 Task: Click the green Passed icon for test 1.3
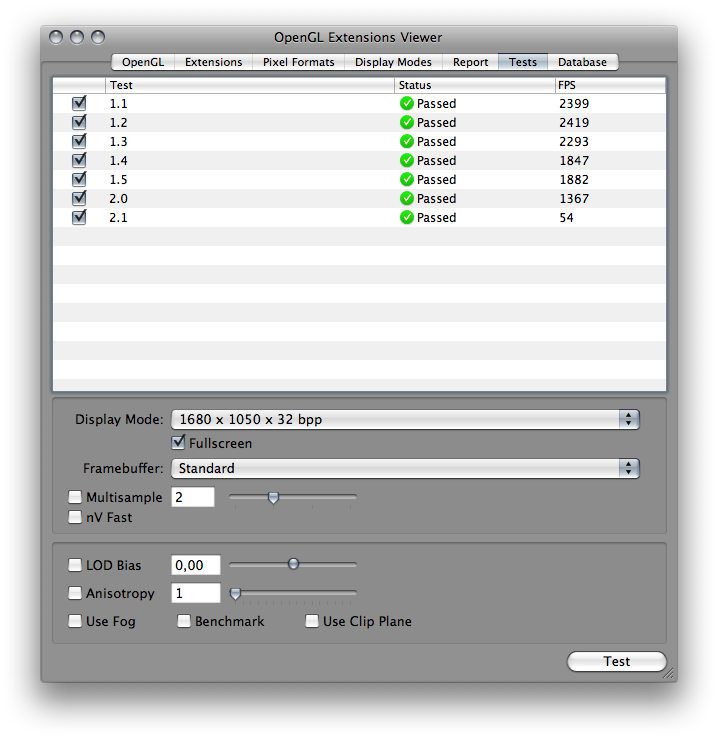[x=407, y=141]
